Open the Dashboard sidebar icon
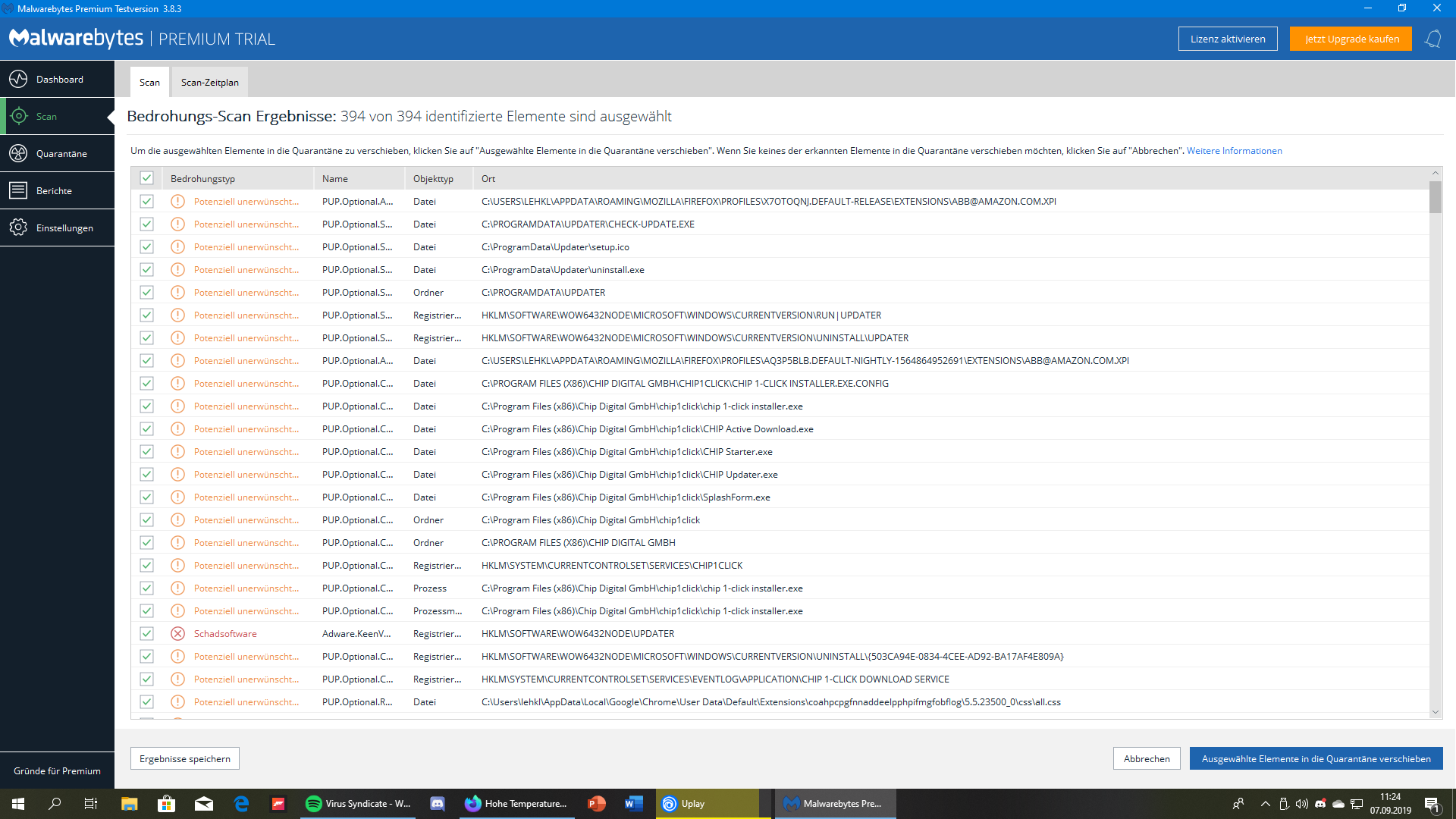Viewport: 1456px width, 819px height. tap(18, 79)
